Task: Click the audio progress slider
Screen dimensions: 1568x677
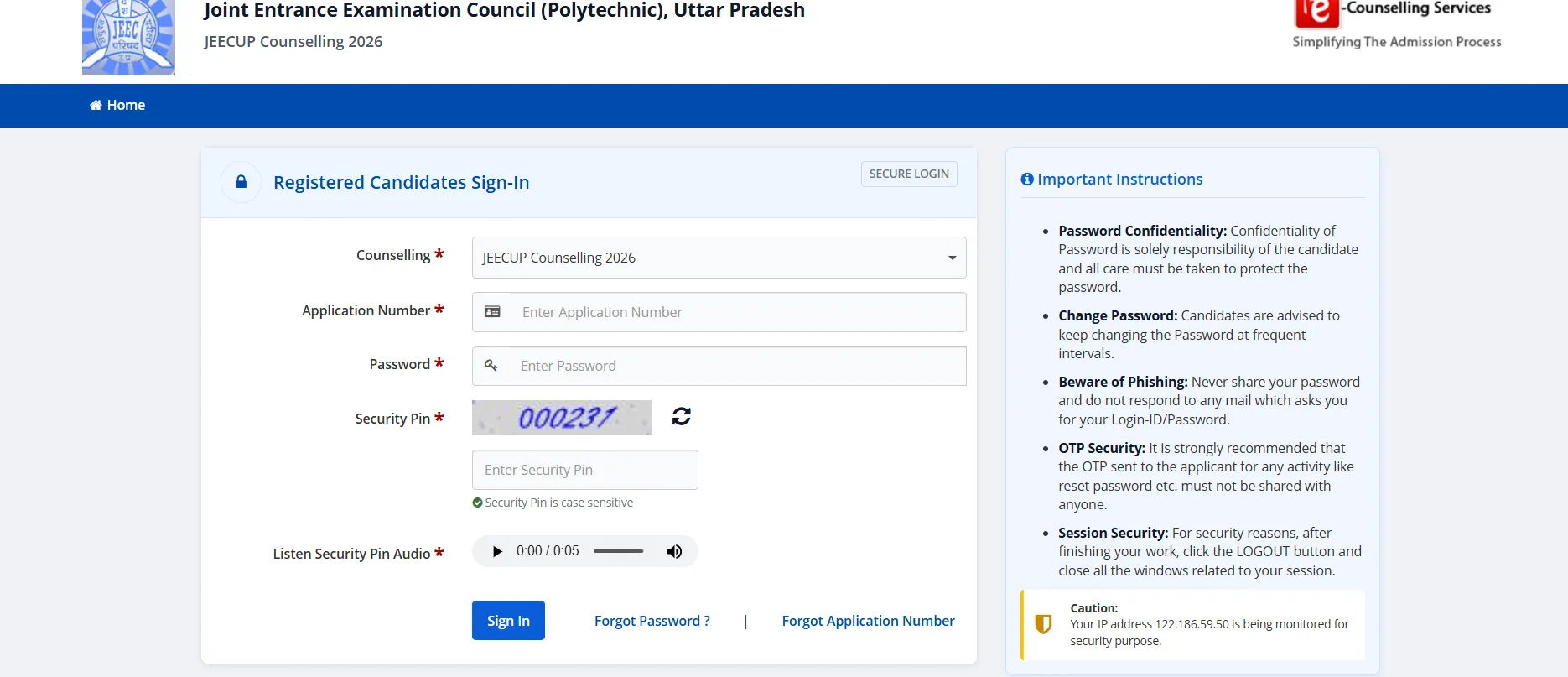Action: pyautogui.click(x=619, y=551)
